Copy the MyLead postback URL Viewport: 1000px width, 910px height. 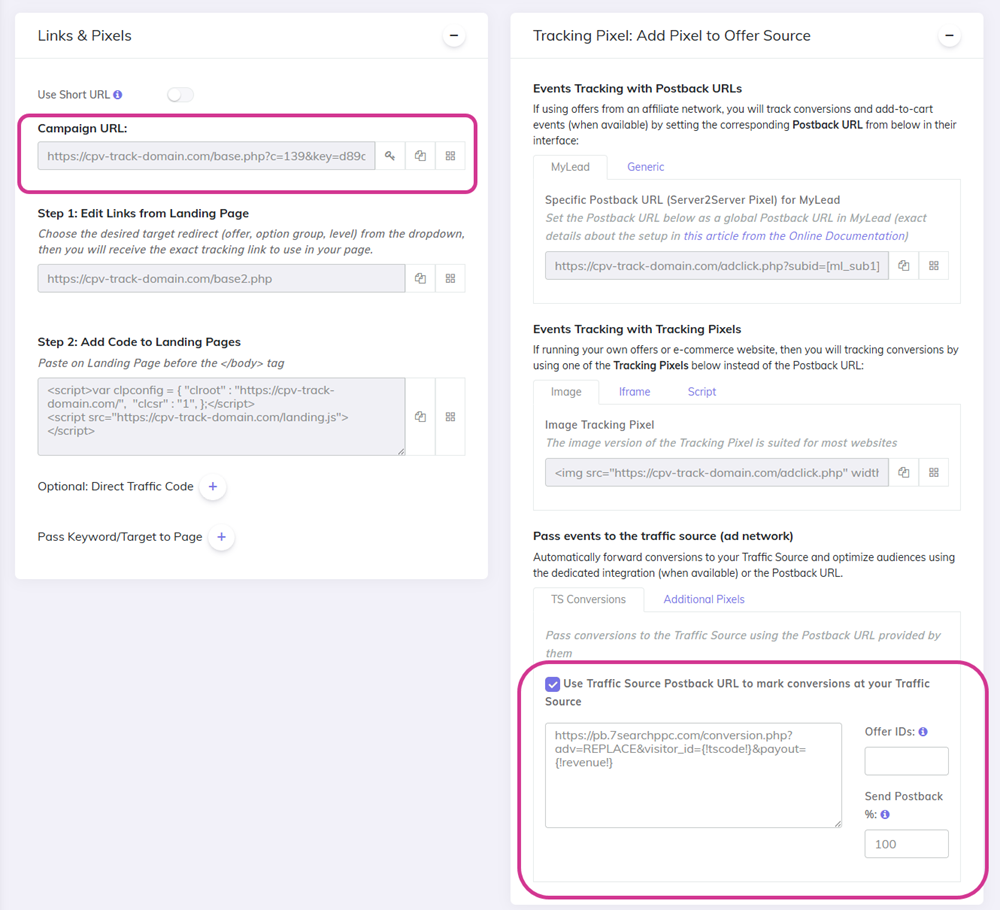pos(904,266)
